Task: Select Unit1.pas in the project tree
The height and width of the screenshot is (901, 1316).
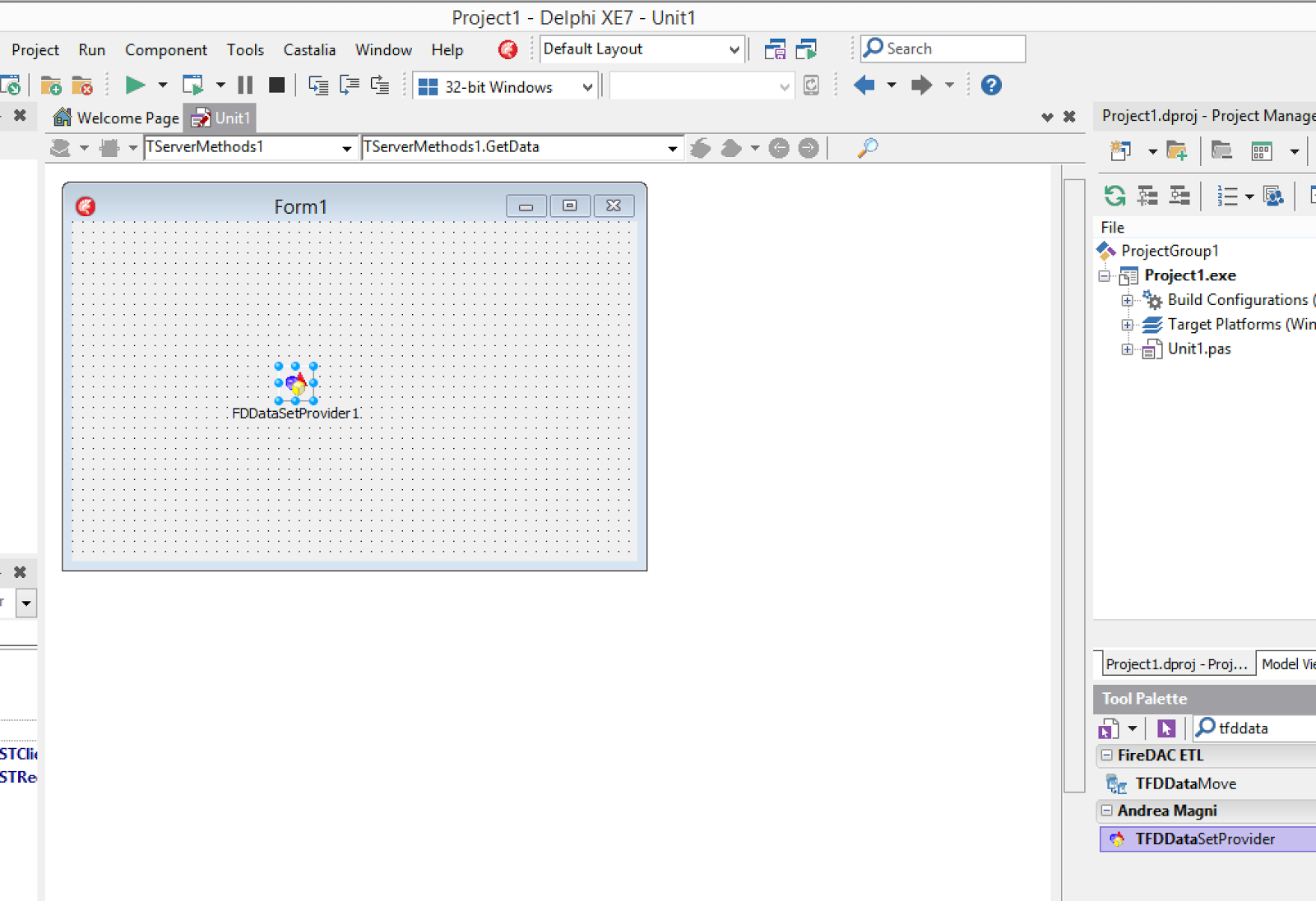Action: point(1199,349)
